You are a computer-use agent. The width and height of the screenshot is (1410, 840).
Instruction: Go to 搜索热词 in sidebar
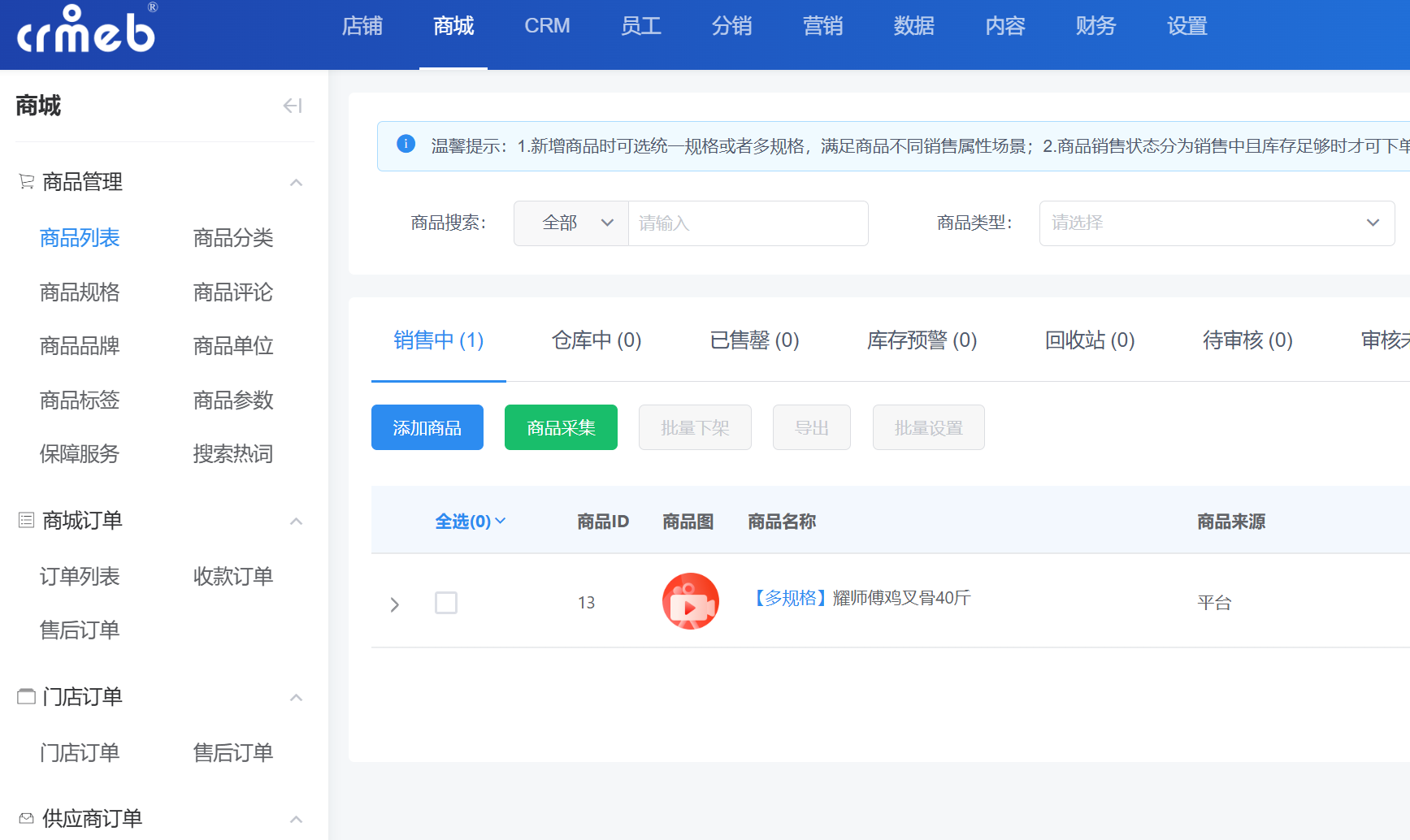click(x=233, y=454)
